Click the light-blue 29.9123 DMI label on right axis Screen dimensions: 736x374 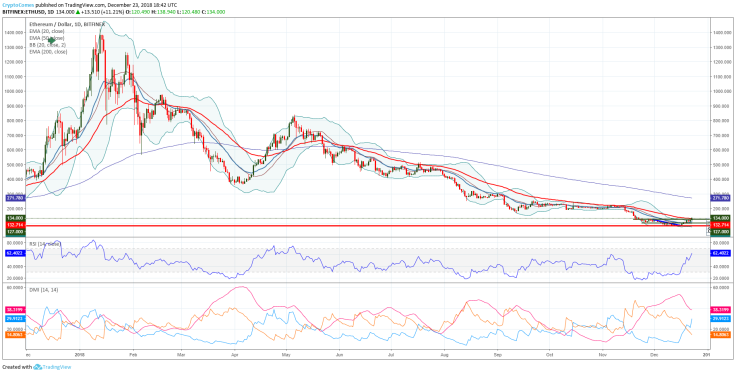(x=720, y=319)
